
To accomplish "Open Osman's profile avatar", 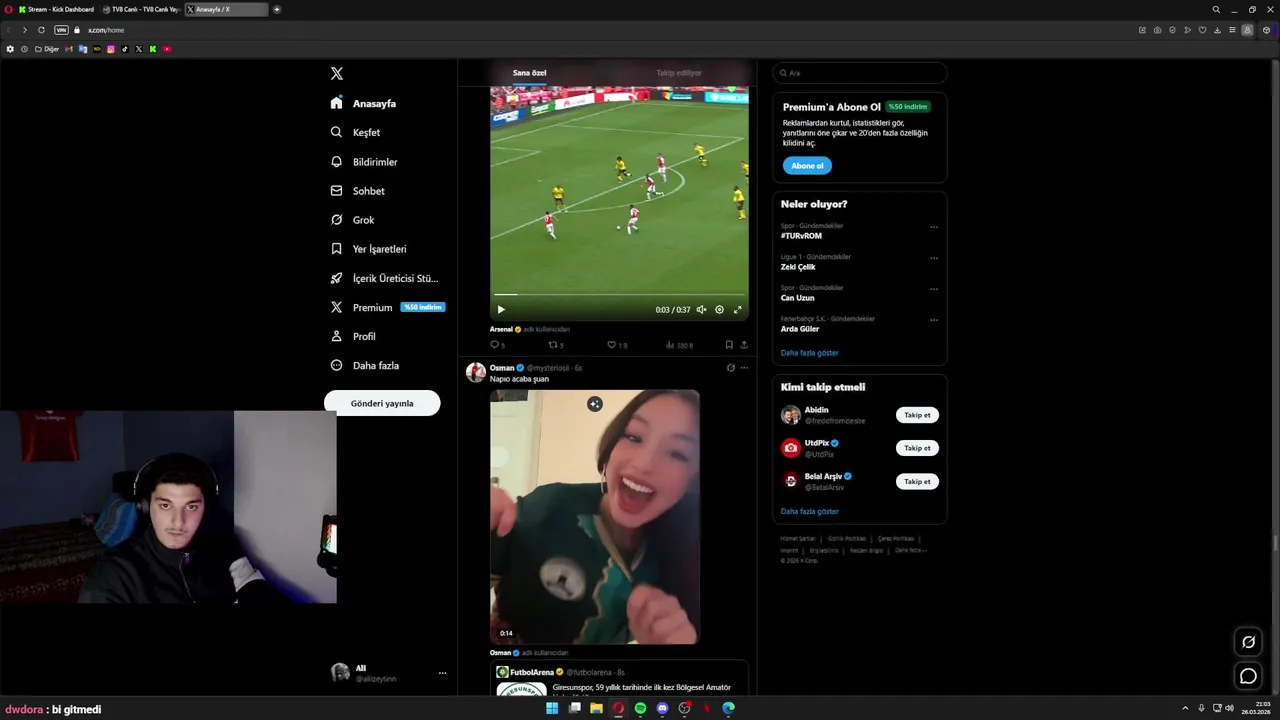I will pos(476,373).
